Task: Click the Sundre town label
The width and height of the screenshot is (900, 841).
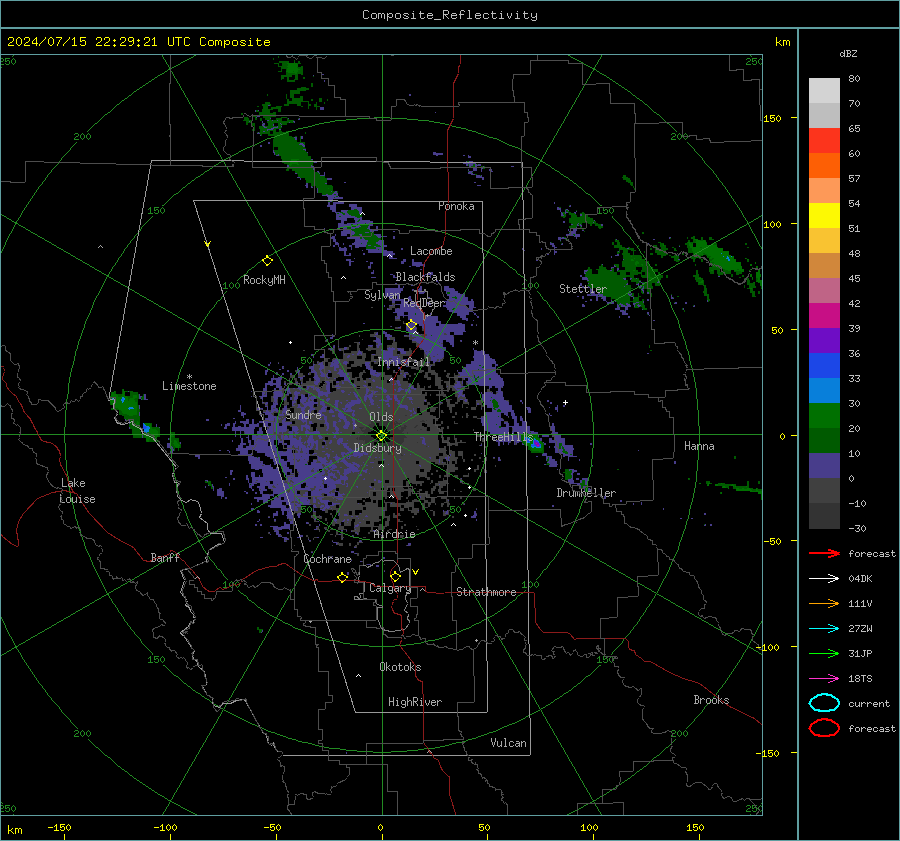Action: pos(303,415)
